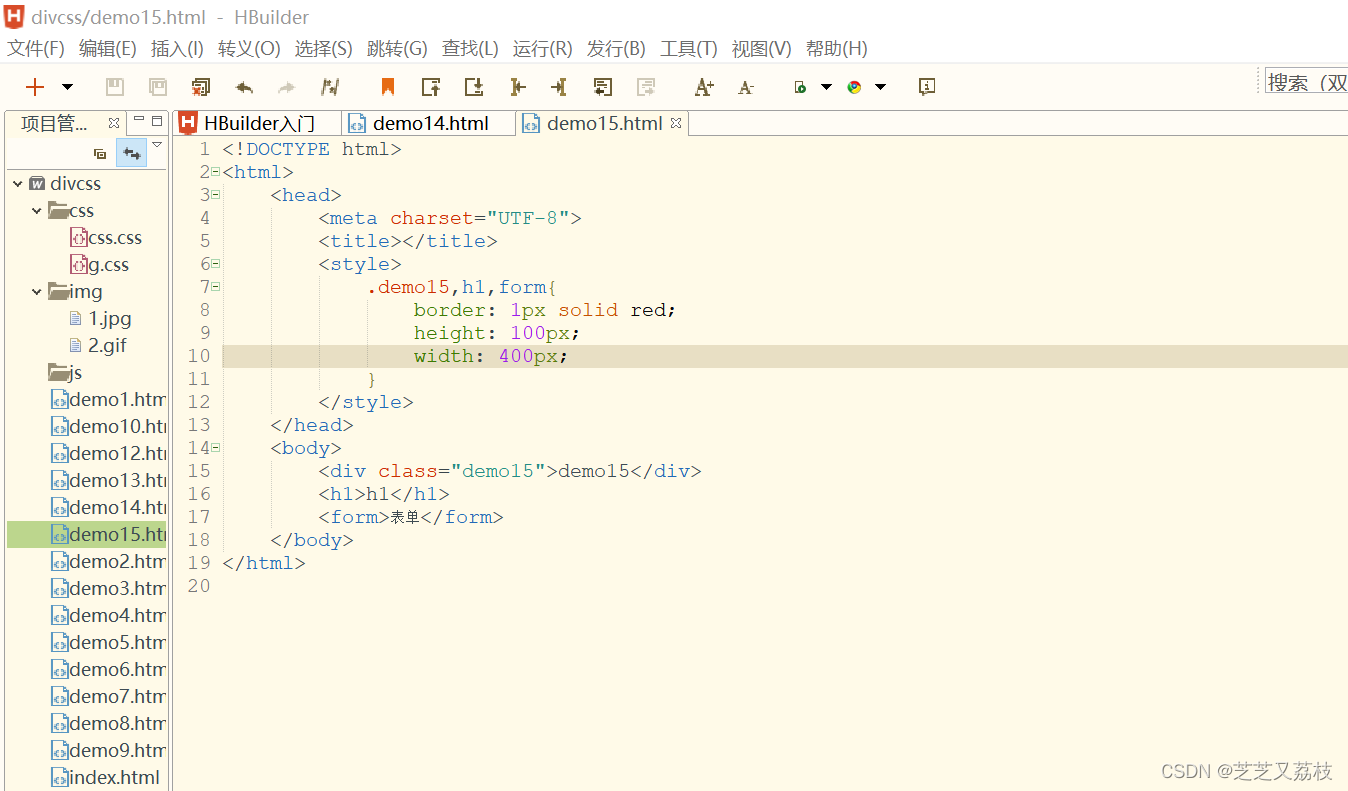Open g.css in the project tree
The width and height of the screenshot is (1348, 791).
click(x=99, y=265)
